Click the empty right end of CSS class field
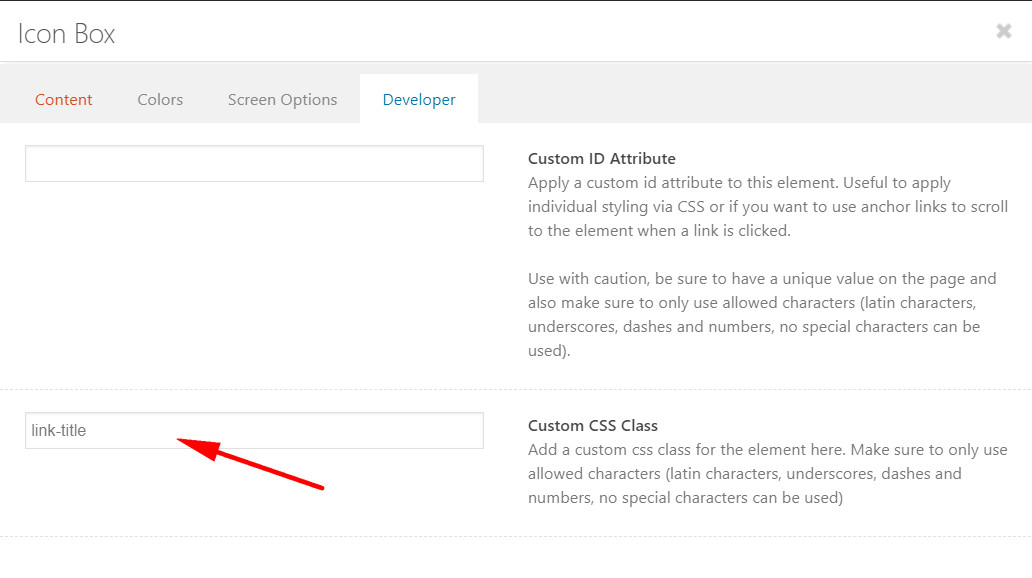This screenshot has width=1032, height=578. (x=395, y=431)
